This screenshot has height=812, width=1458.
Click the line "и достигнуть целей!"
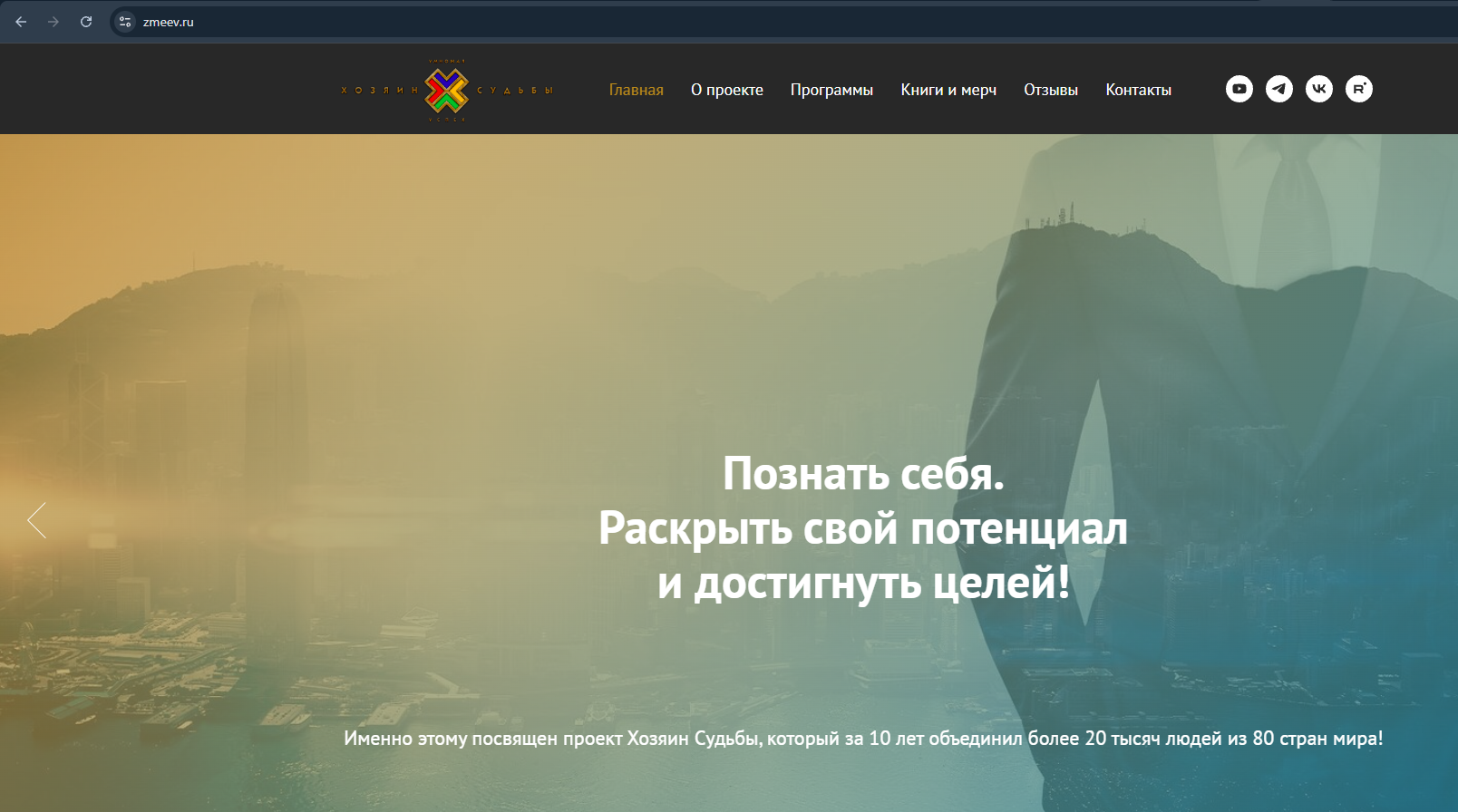point(863,583)
